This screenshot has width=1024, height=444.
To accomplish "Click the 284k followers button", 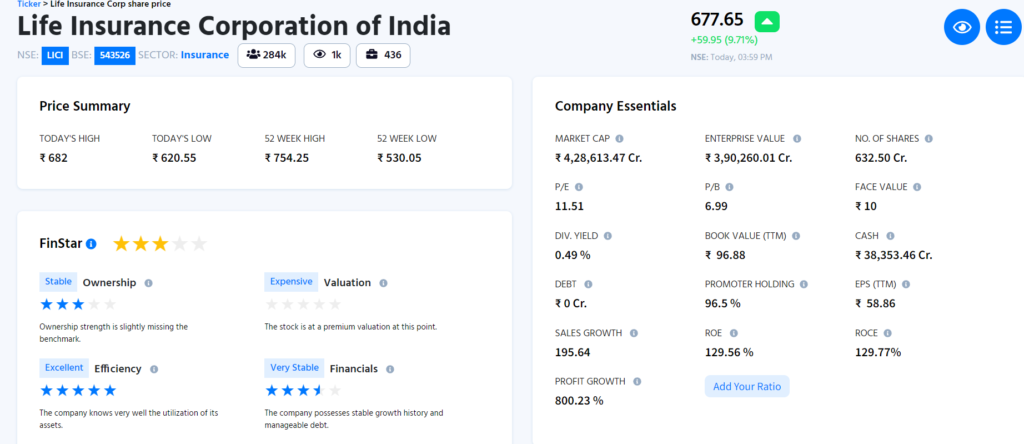I will pyautogui.click(x=266, y=55).
